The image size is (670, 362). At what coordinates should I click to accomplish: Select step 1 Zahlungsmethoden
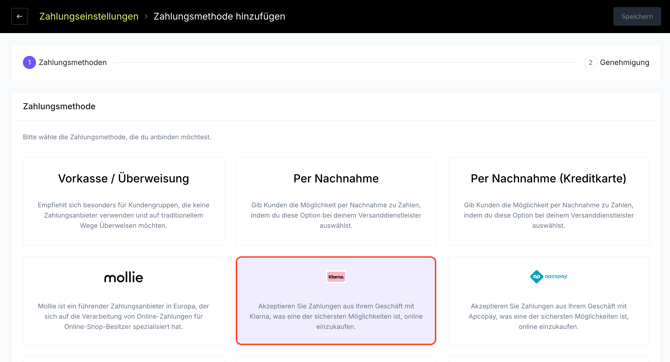(x=65, y=62)
